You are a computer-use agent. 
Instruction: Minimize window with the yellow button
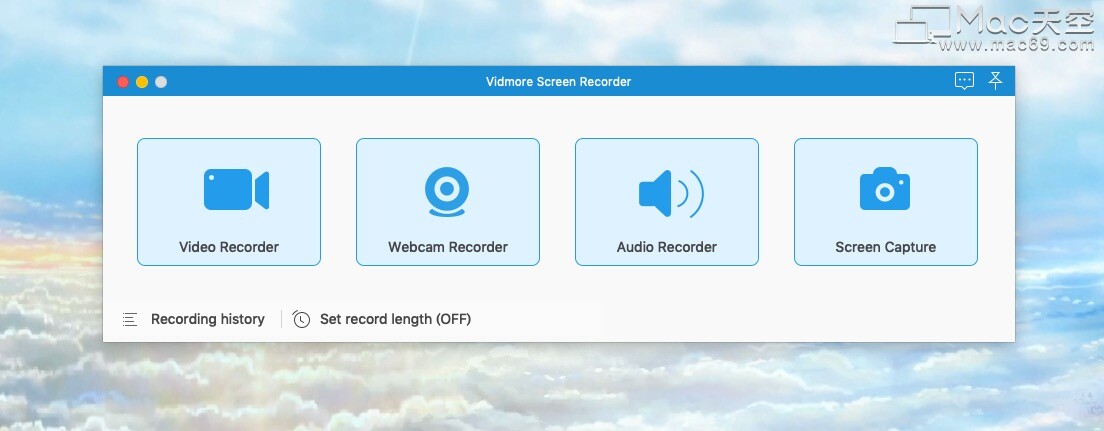pos(142,82)
